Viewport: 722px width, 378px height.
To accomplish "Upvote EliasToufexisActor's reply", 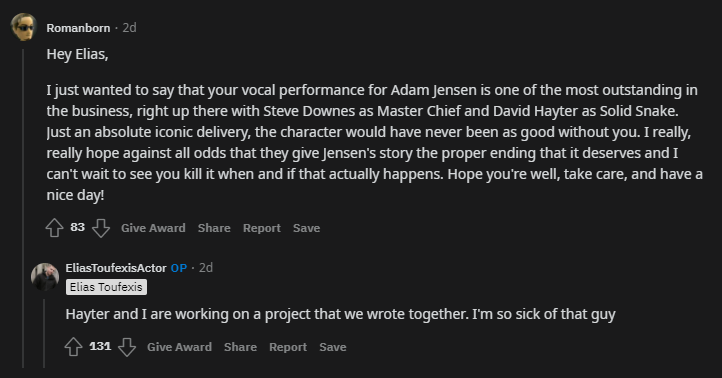I will click(73, 347).
